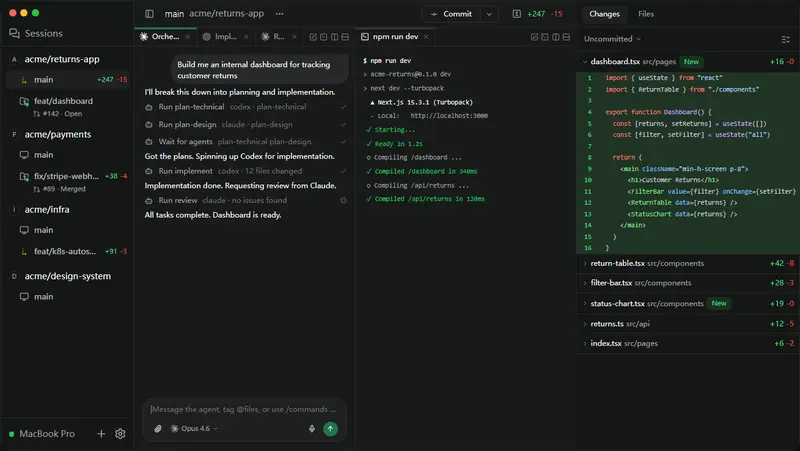Open the Uncommitted dropdown
Viewport: 800px width, 451px height.
tap(612, 39)
